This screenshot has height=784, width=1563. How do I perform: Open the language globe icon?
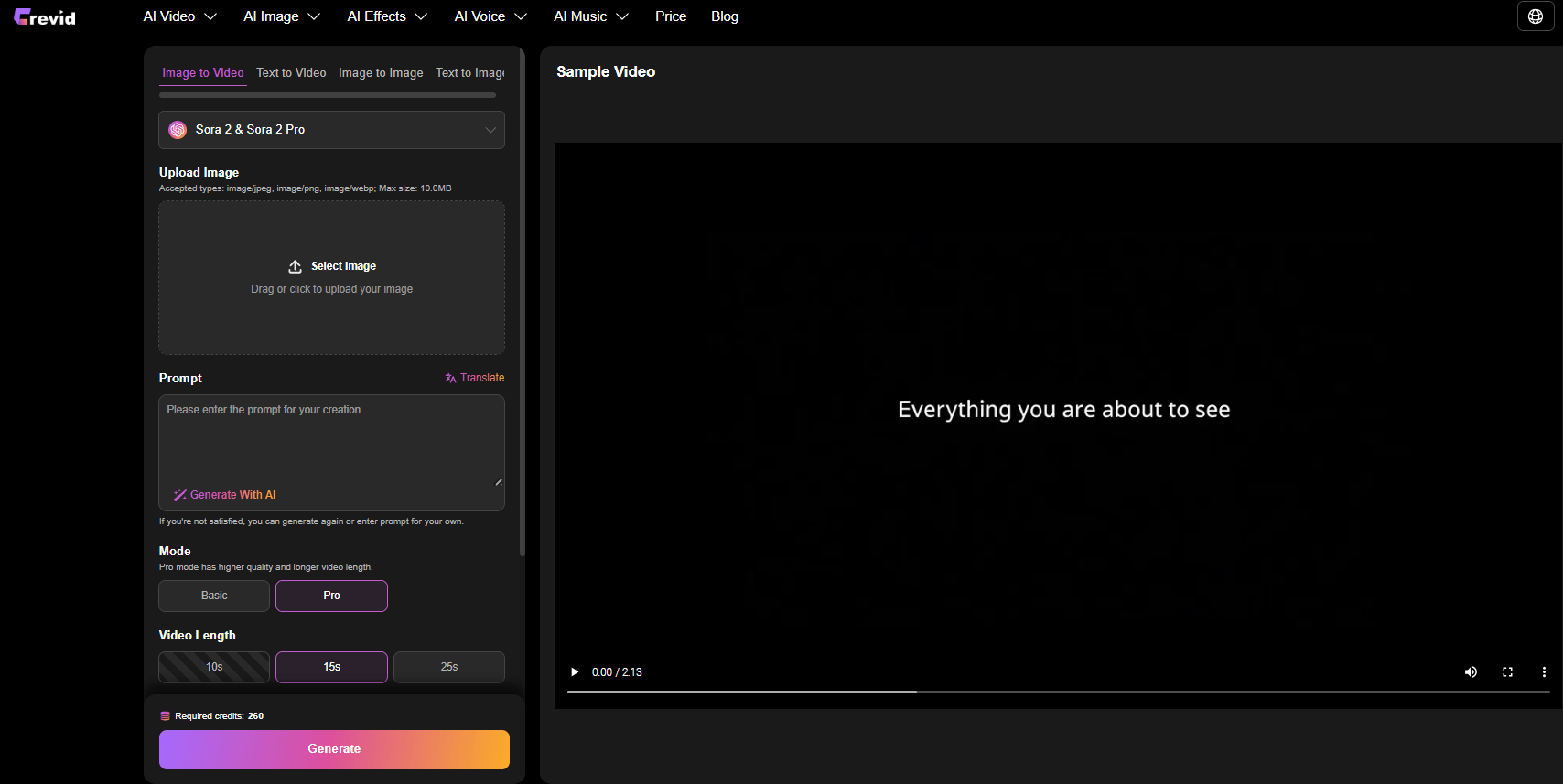point(1536,16)
